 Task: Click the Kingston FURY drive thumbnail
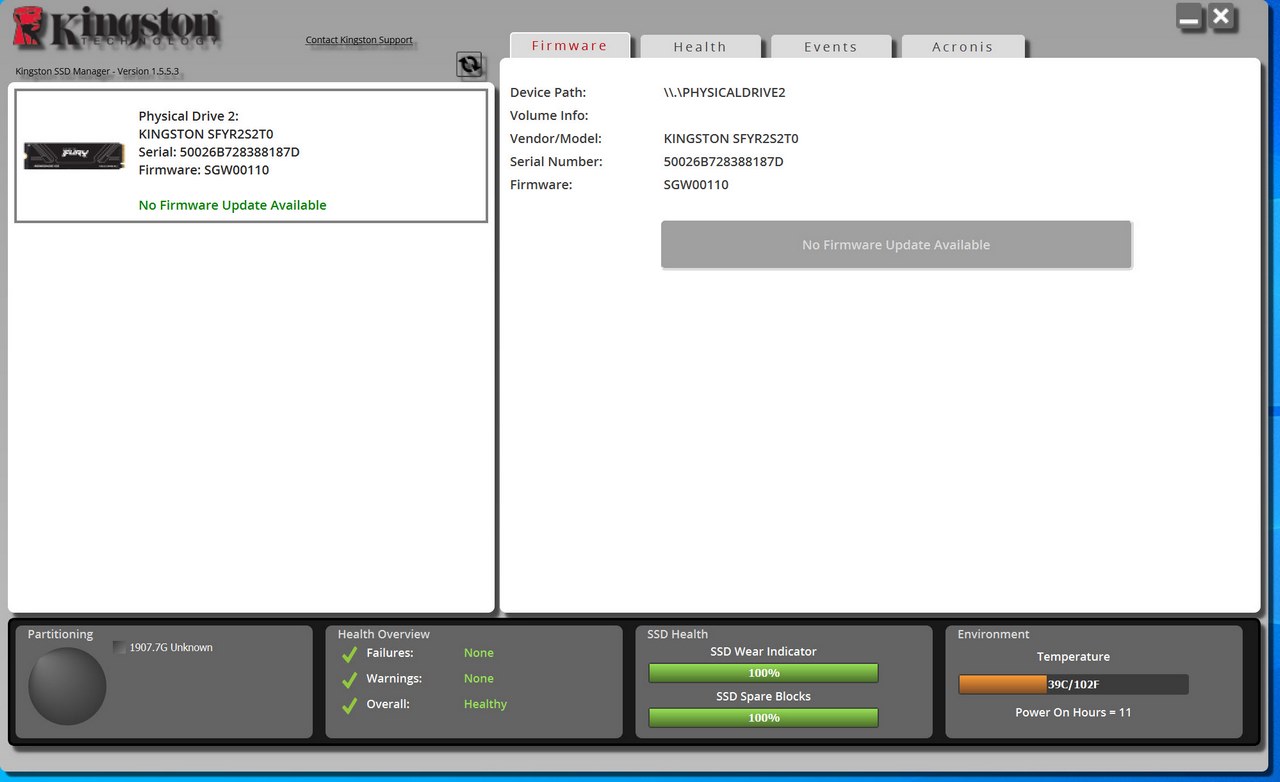[74, 155]
